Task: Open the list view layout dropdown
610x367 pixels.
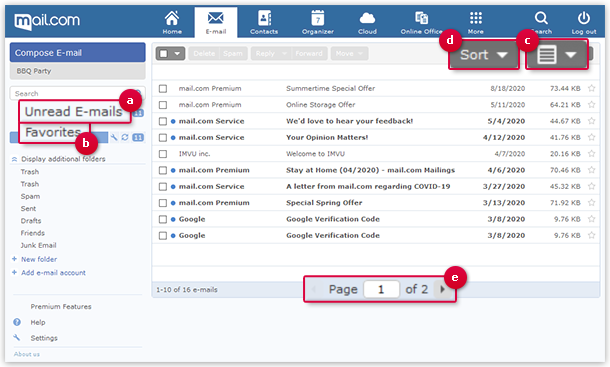Action: pyautogui.click(x=557, y=55)
